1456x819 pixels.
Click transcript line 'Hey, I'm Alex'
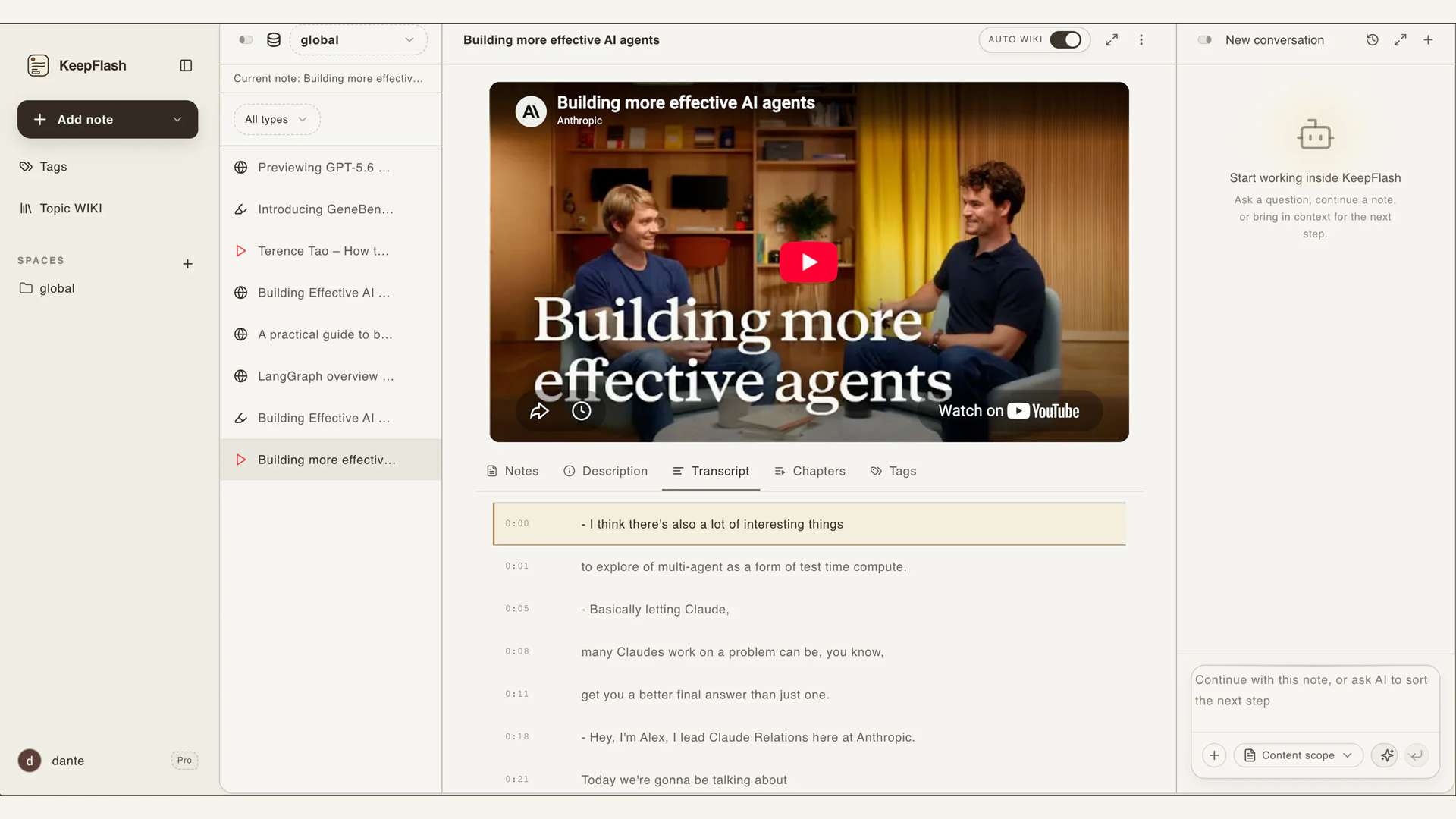748,737
